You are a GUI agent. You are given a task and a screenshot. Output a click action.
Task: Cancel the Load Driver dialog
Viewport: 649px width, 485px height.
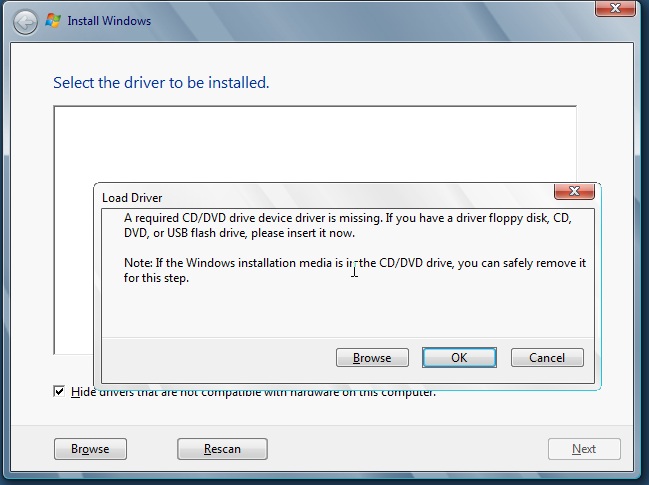[x=547, y=358]
